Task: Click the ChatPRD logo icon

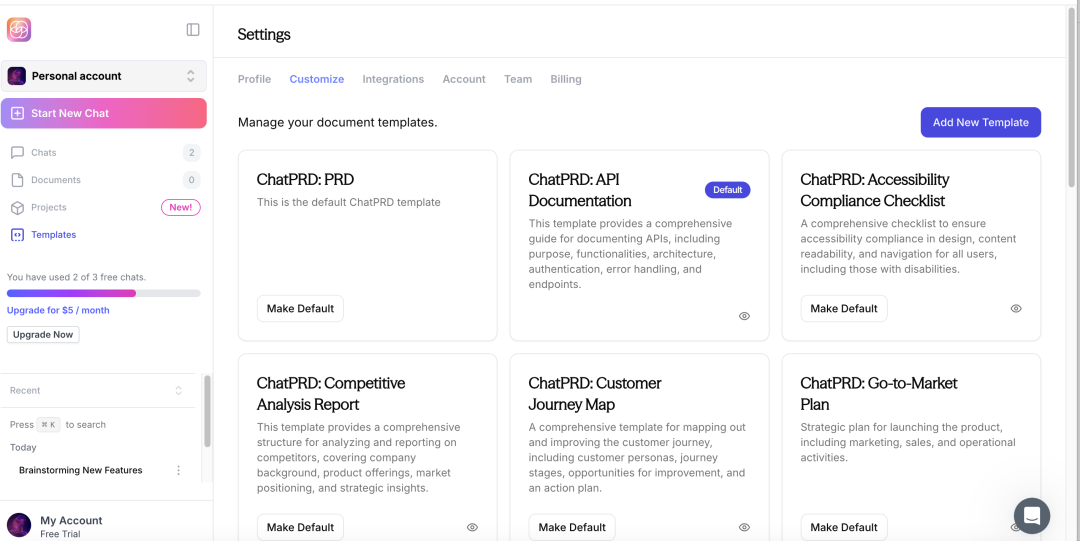Action: (19, 30)
